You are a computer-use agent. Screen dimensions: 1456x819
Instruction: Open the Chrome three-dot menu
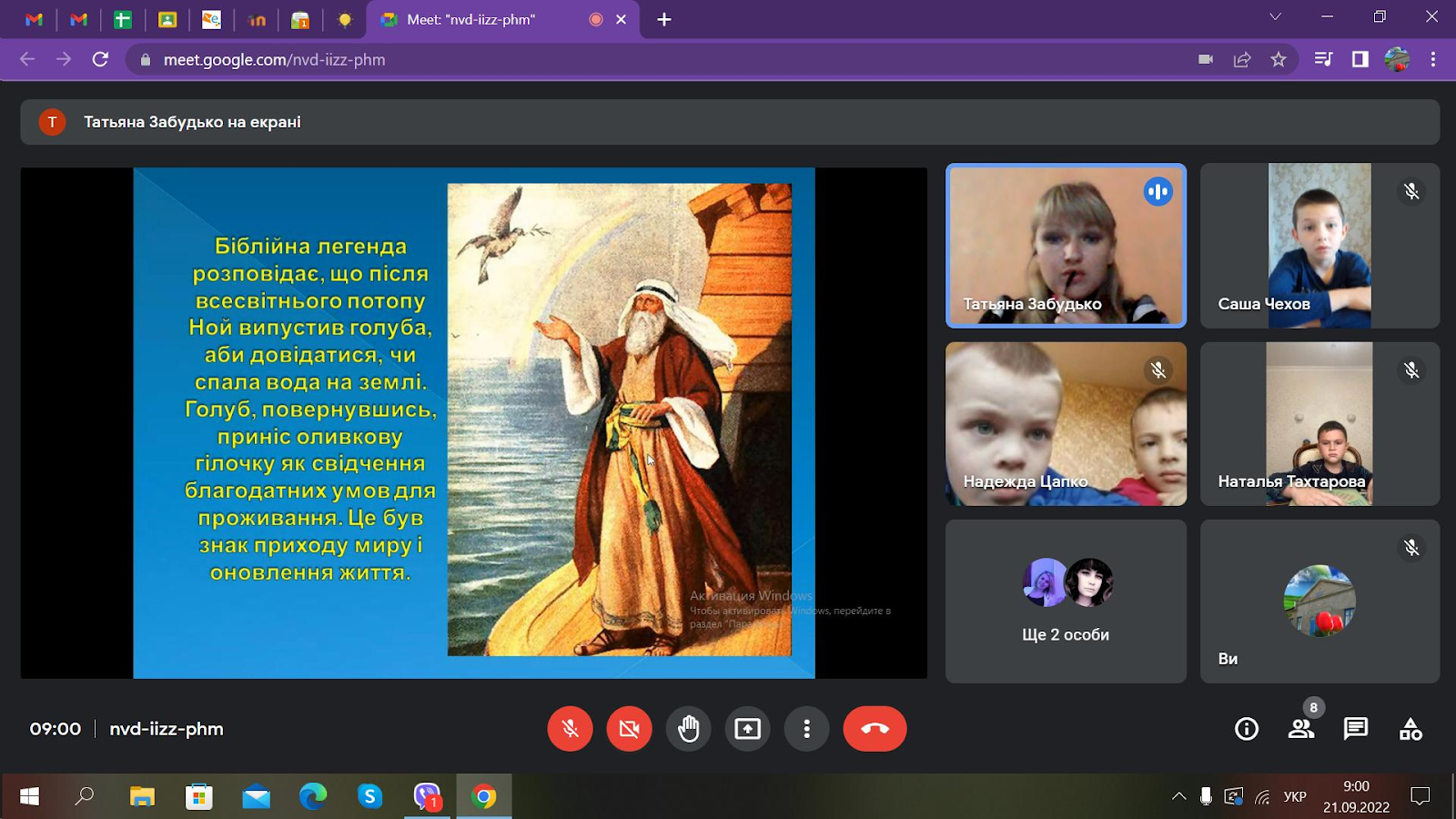click(x=1433, y=59)
